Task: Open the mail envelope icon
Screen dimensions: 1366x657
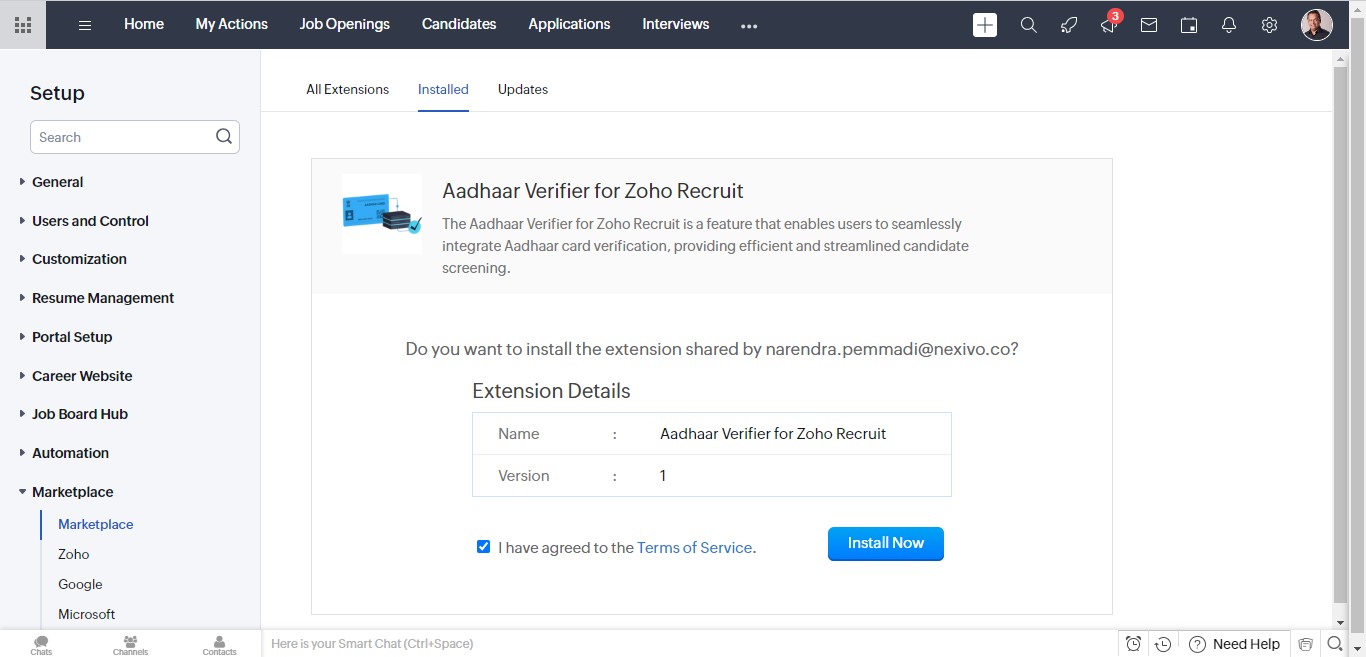Action: [x=1149, y=25]
